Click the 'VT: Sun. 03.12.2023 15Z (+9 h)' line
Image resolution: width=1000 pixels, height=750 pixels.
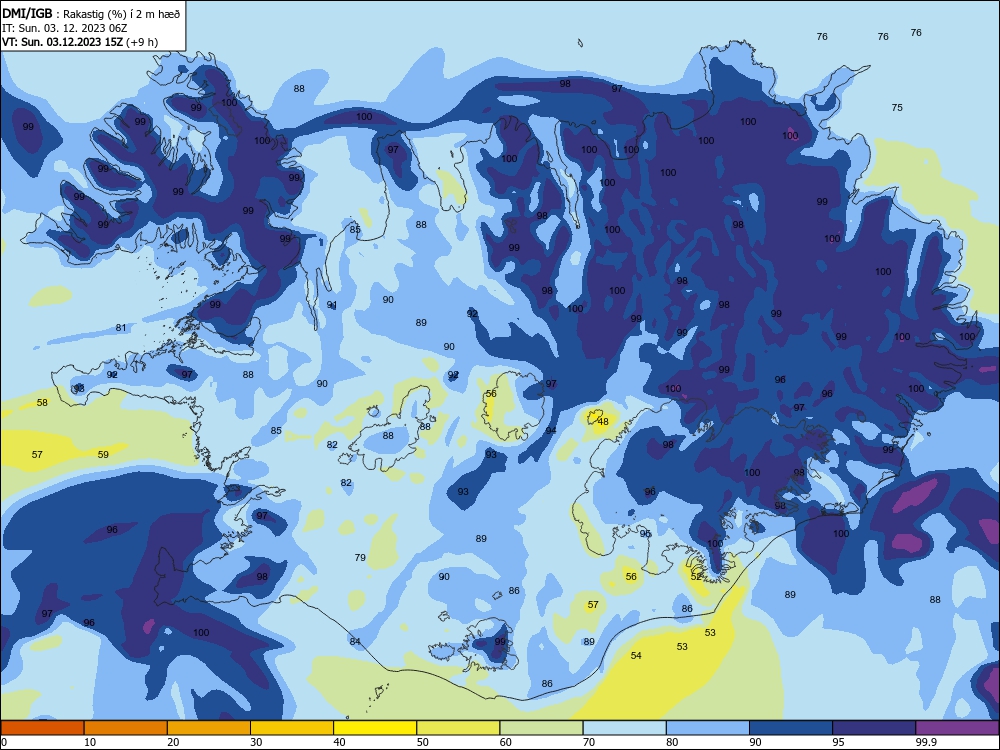pyautogui.click(x=80, y=42)
